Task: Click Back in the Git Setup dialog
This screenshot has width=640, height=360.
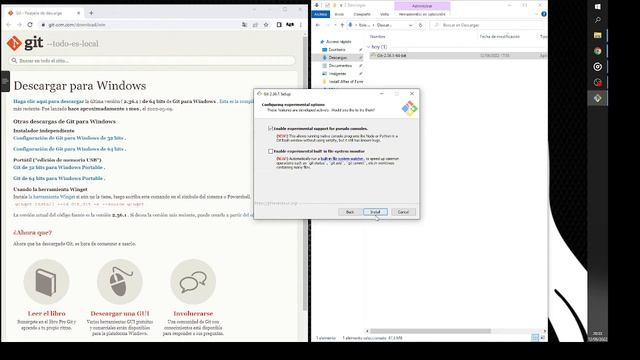Action: [350, 212]
